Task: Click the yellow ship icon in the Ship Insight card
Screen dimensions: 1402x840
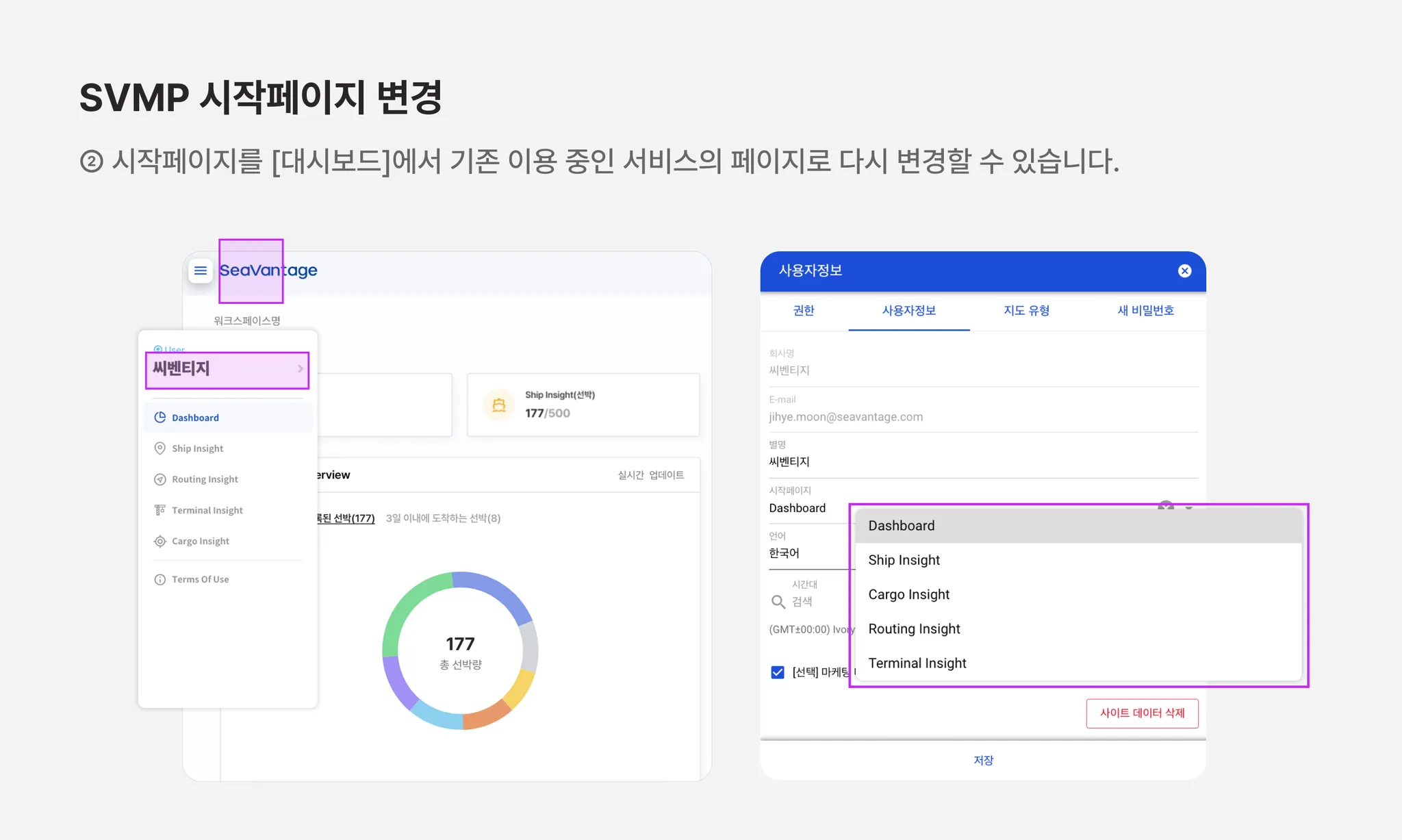Action: coord(499,405)
